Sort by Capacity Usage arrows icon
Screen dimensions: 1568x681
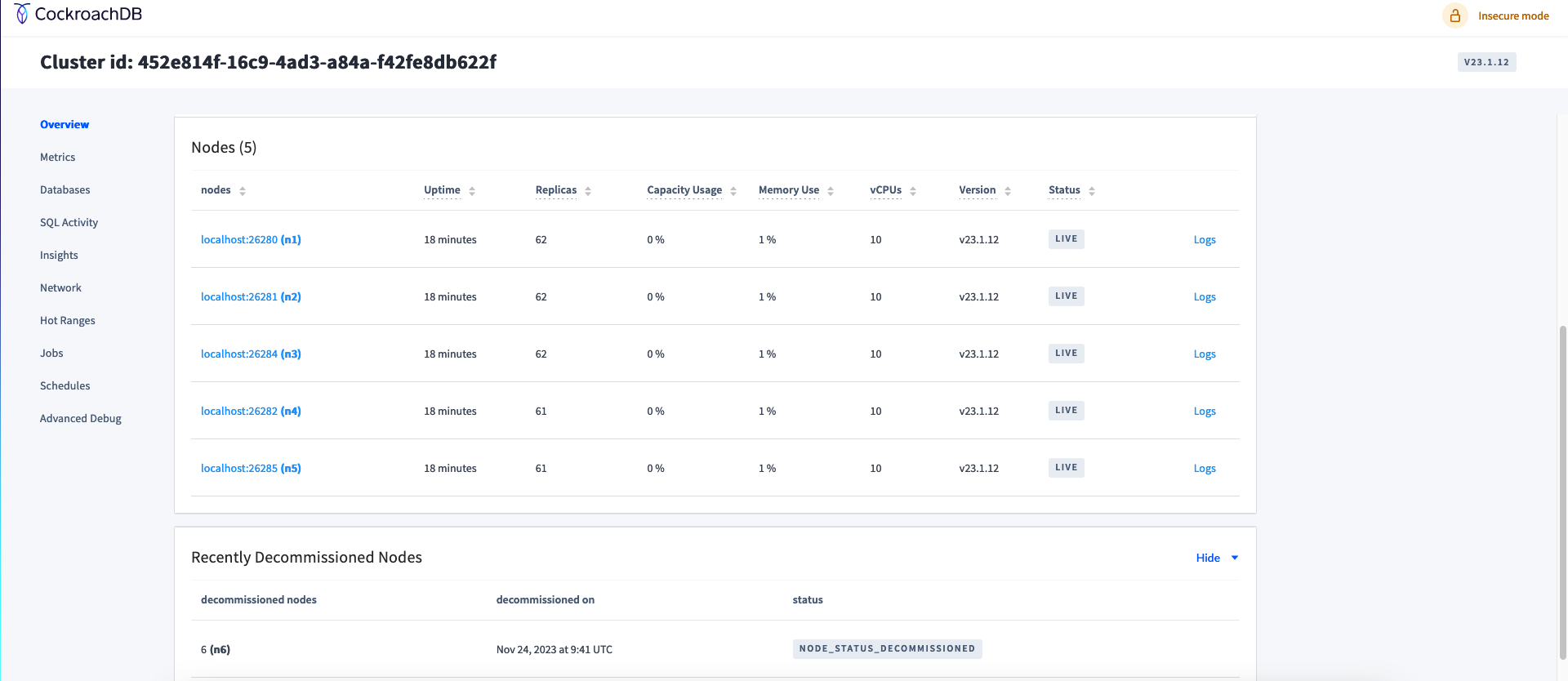click(733, 191)
